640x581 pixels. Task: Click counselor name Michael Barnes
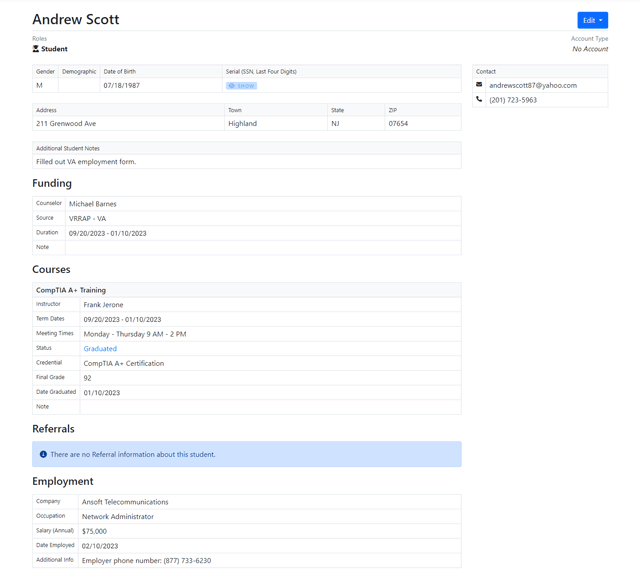pyautogui.click(x=93, y=204)
